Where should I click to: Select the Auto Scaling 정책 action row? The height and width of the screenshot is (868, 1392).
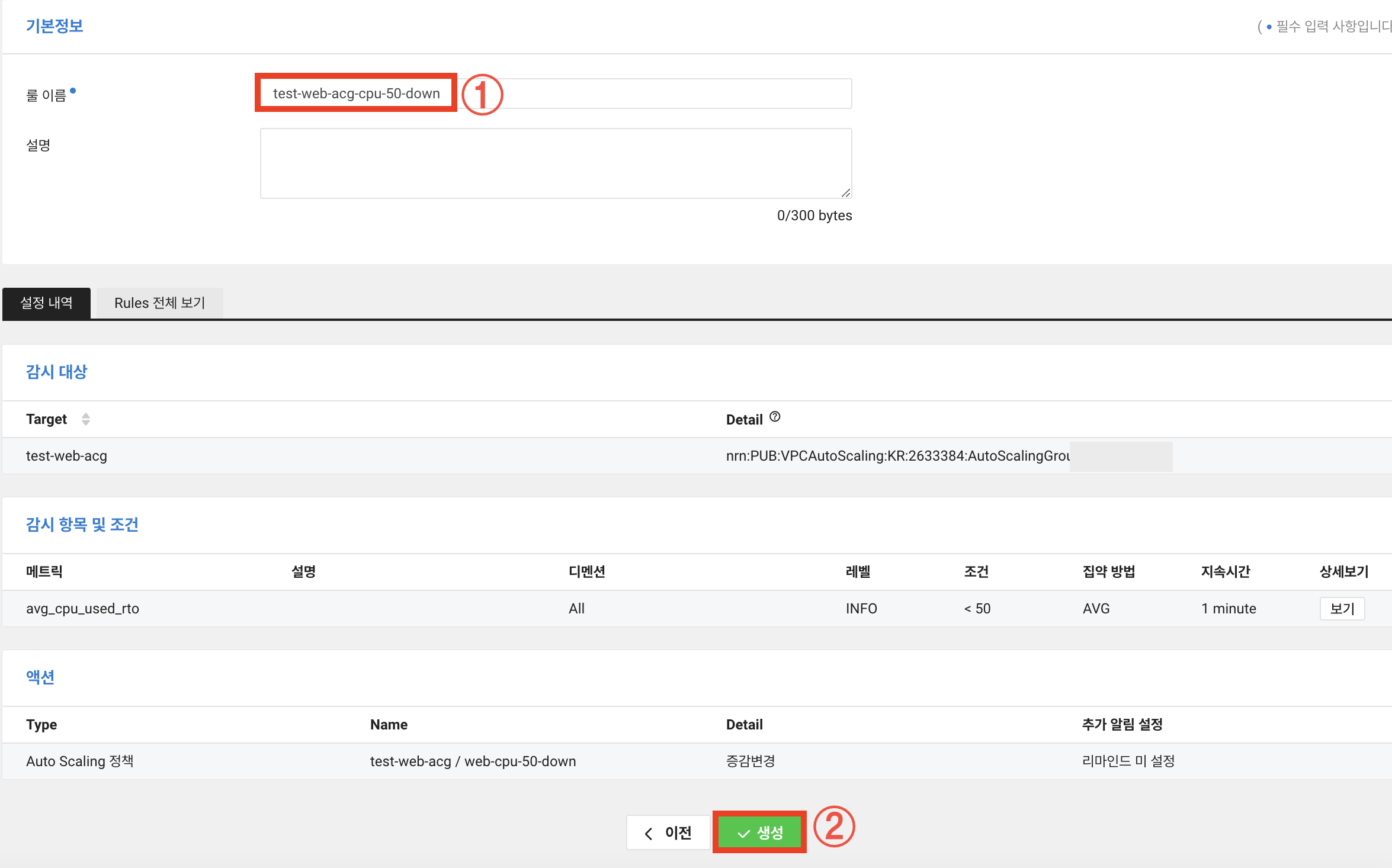click(x=79, y=761)
